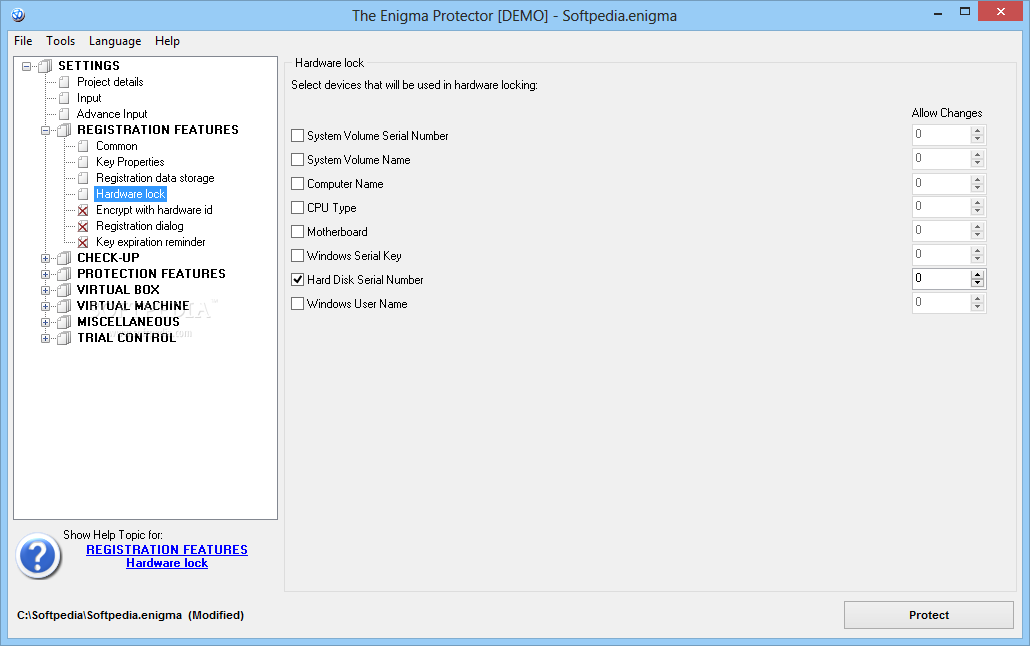Image resolution: width=1030 pixels, height=646 pixels.
Task: Click the CPU Type allow changes field
Action: [x=941, y=206]
